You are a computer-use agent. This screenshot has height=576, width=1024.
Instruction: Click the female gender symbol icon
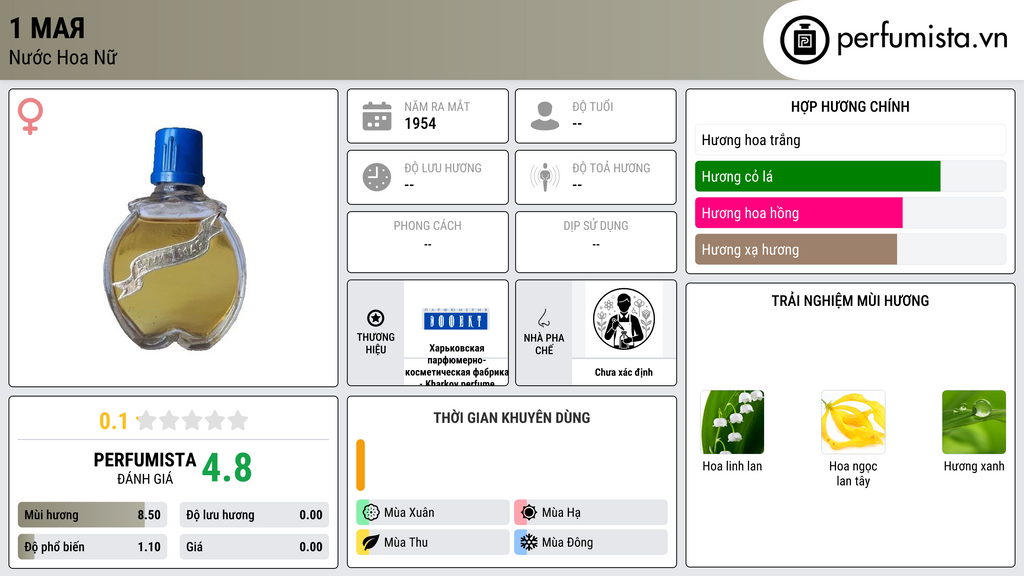click(30, 116)
